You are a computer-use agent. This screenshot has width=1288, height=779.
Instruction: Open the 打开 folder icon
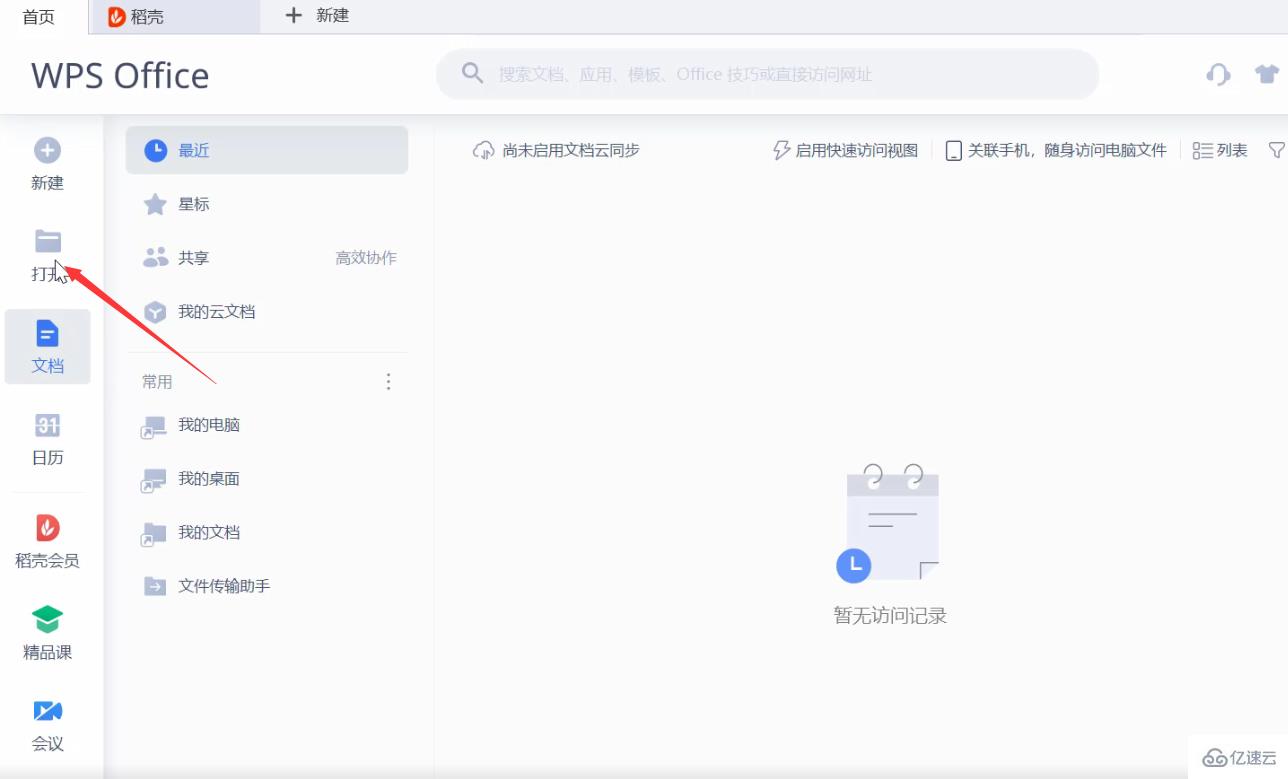pyautogui.click(x=47, y=241)
